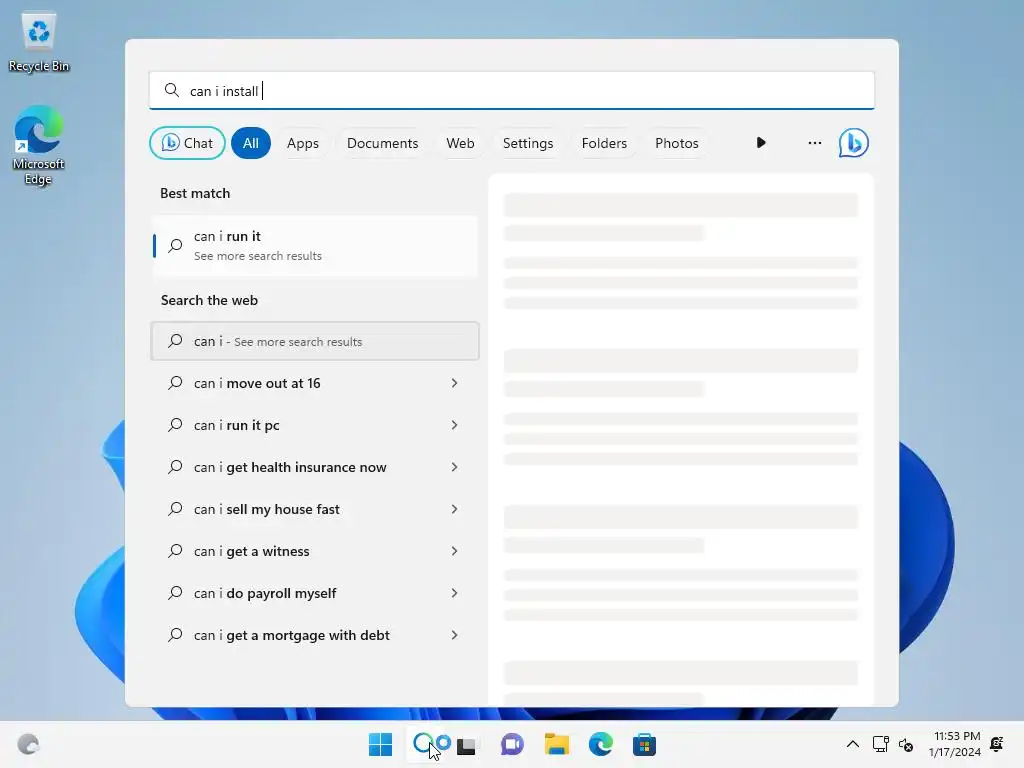Open the notification center bell icon
Viewport: 1024px width, 768px height.
pyautogui.click(x=997, y=744)
